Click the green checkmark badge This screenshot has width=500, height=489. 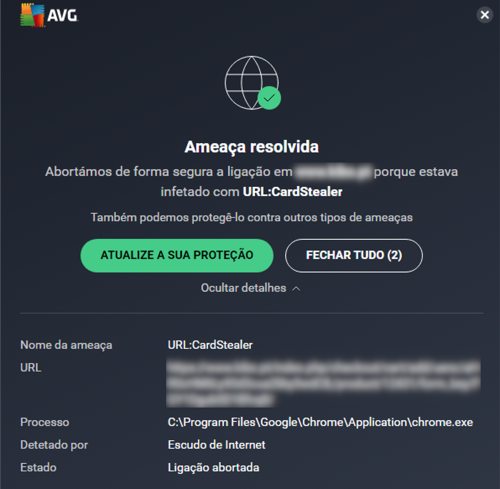(x=269, y=98)
